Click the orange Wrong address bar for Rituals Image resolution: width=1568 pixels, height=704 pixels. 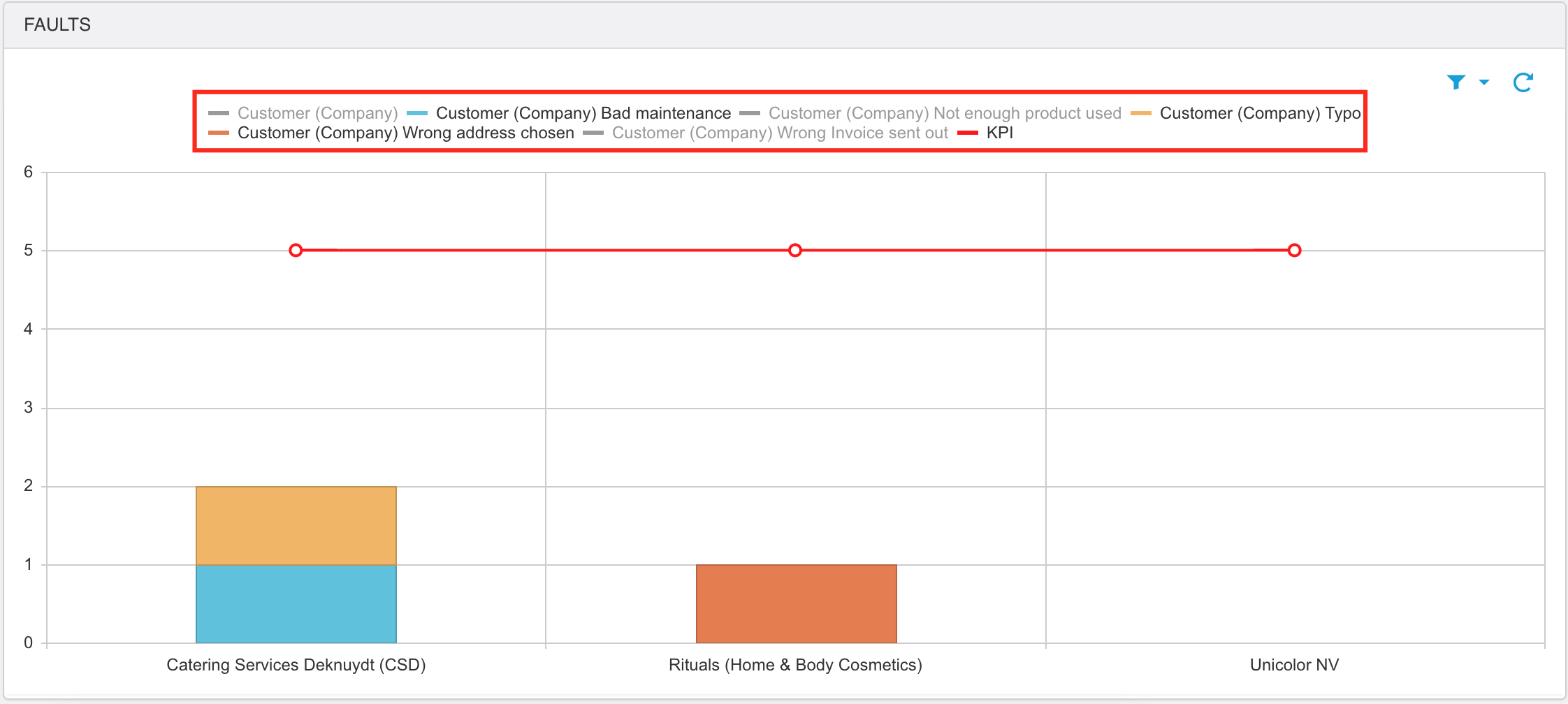tap(797, 603)
